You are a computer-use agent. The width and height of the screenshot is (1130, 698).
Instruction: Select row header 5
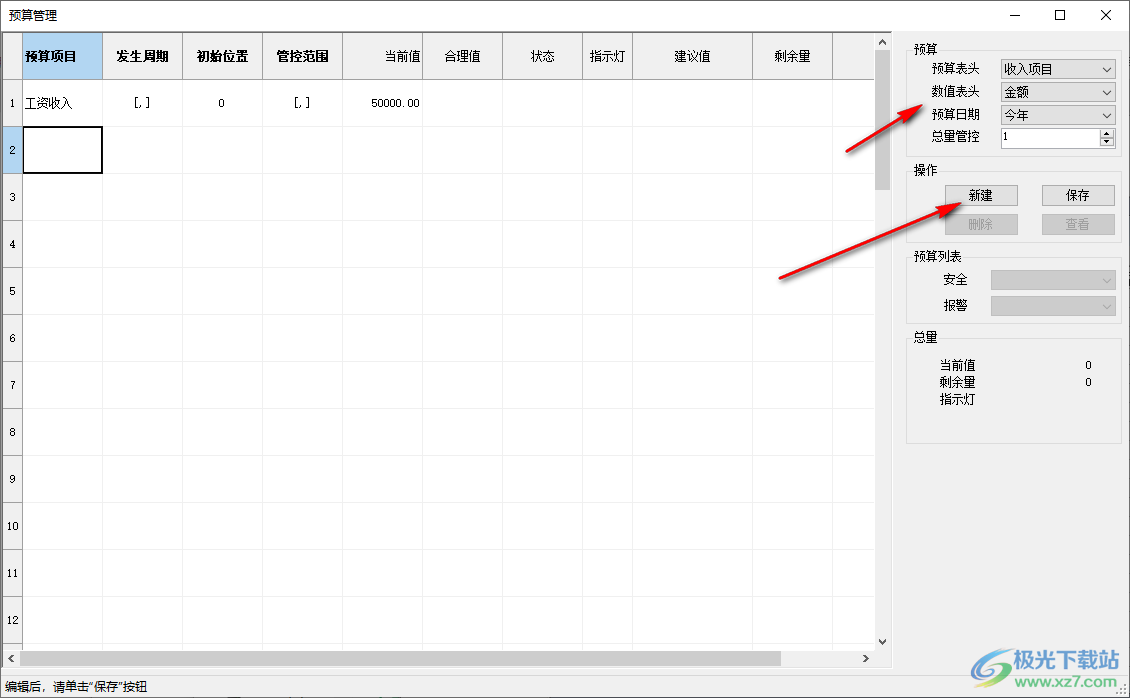pos(12,291)
